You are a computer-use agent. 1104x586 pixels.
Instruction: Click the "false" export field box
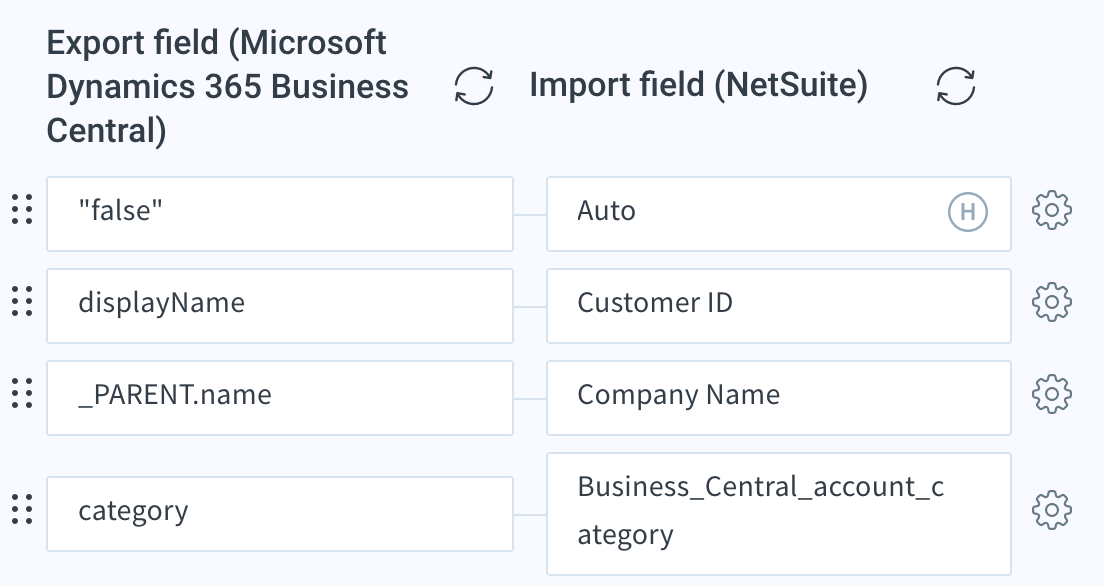click(280, 214)
